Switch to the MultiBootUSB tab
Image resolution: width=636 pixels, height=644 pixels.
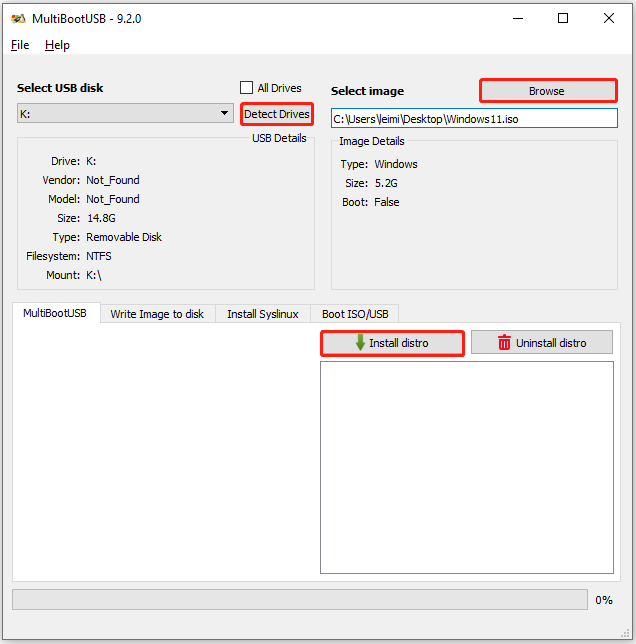click(55, 313)
